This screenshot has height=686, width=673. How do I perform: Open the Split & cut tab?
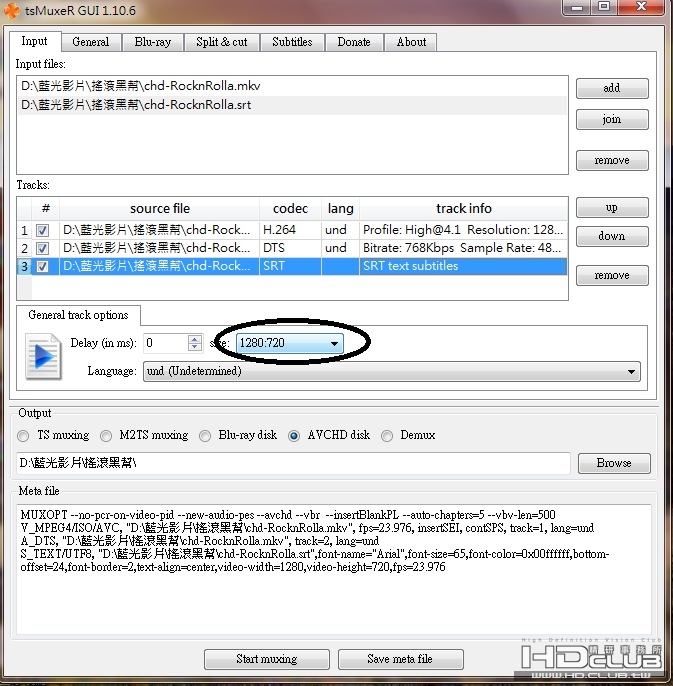pos(222,42)
